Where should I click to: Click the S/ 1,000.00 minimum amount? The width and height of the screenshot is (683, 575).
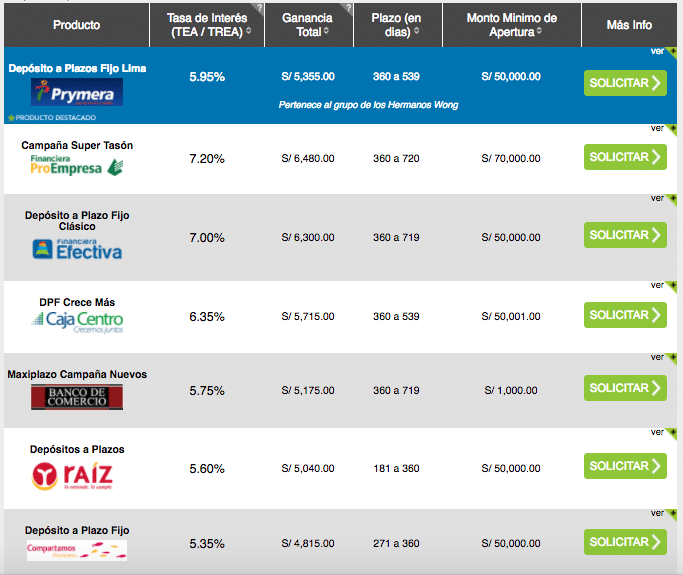(x=511, y=390)
